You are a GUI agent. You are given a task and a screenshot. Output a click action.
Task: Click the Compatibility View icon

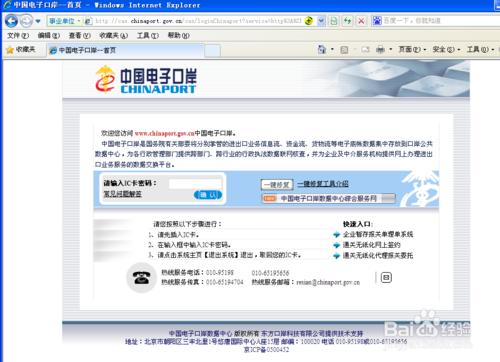coord(333,21)
